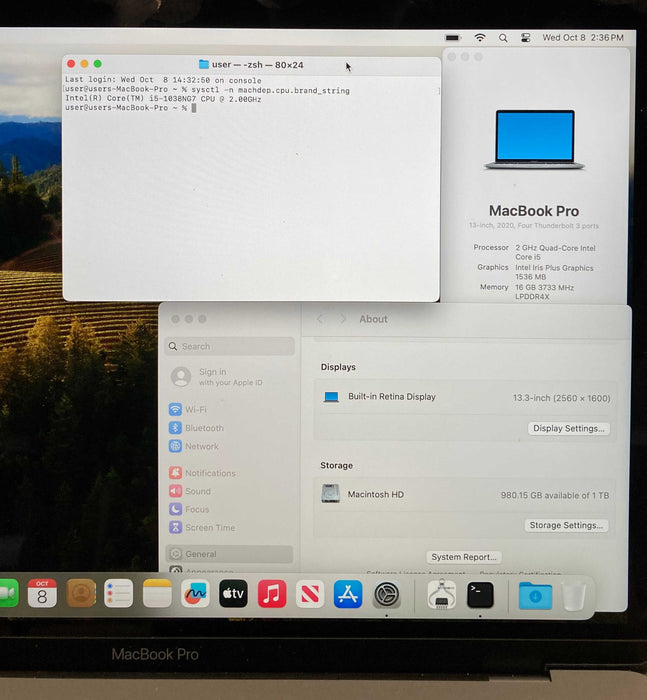Viewport: 647px width, 700px height.
Task: Open the Notes app in the Dock
Action: 157,593
